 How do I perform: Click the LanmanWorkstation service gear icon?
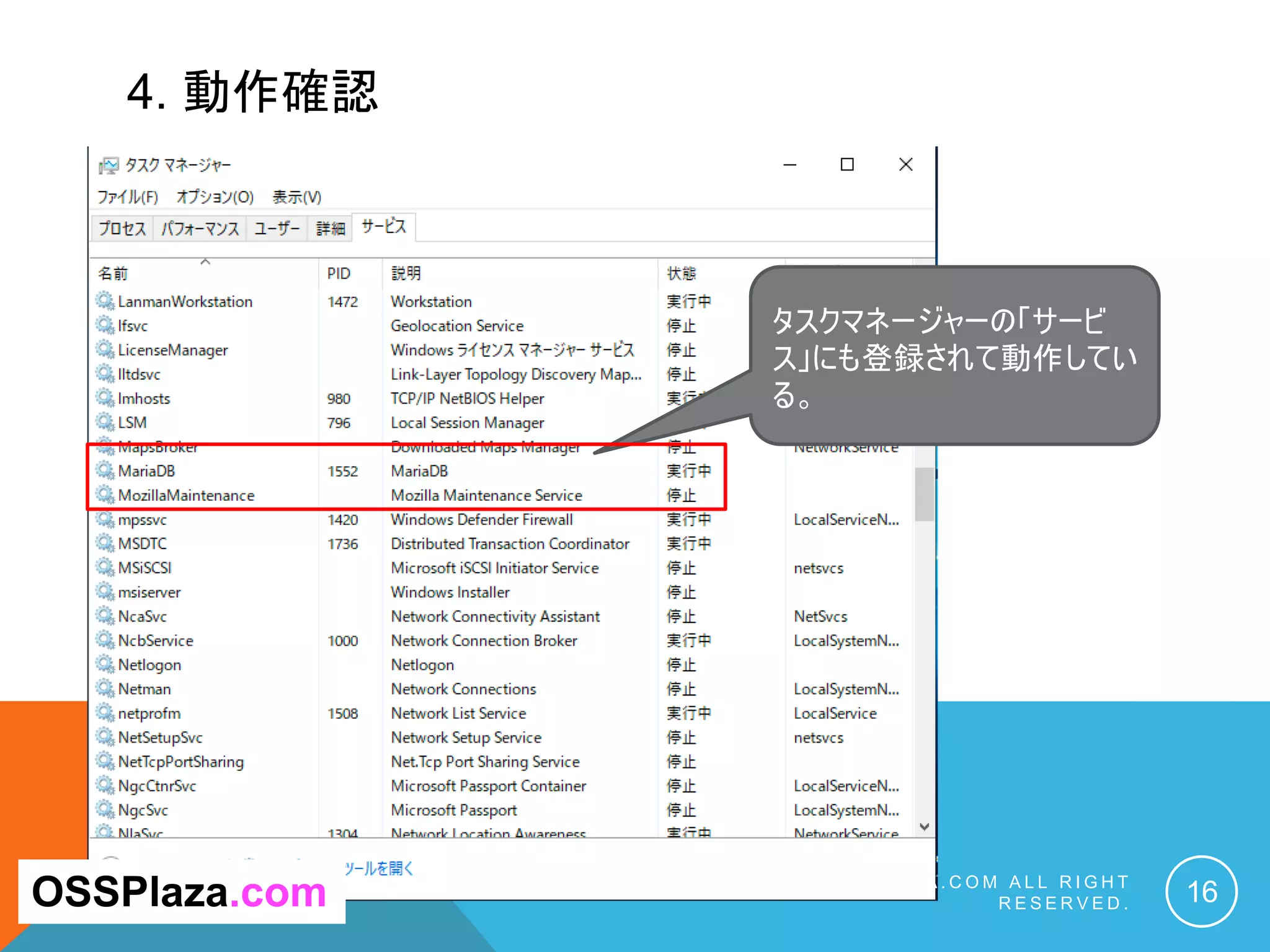click(x=105, y=301)
